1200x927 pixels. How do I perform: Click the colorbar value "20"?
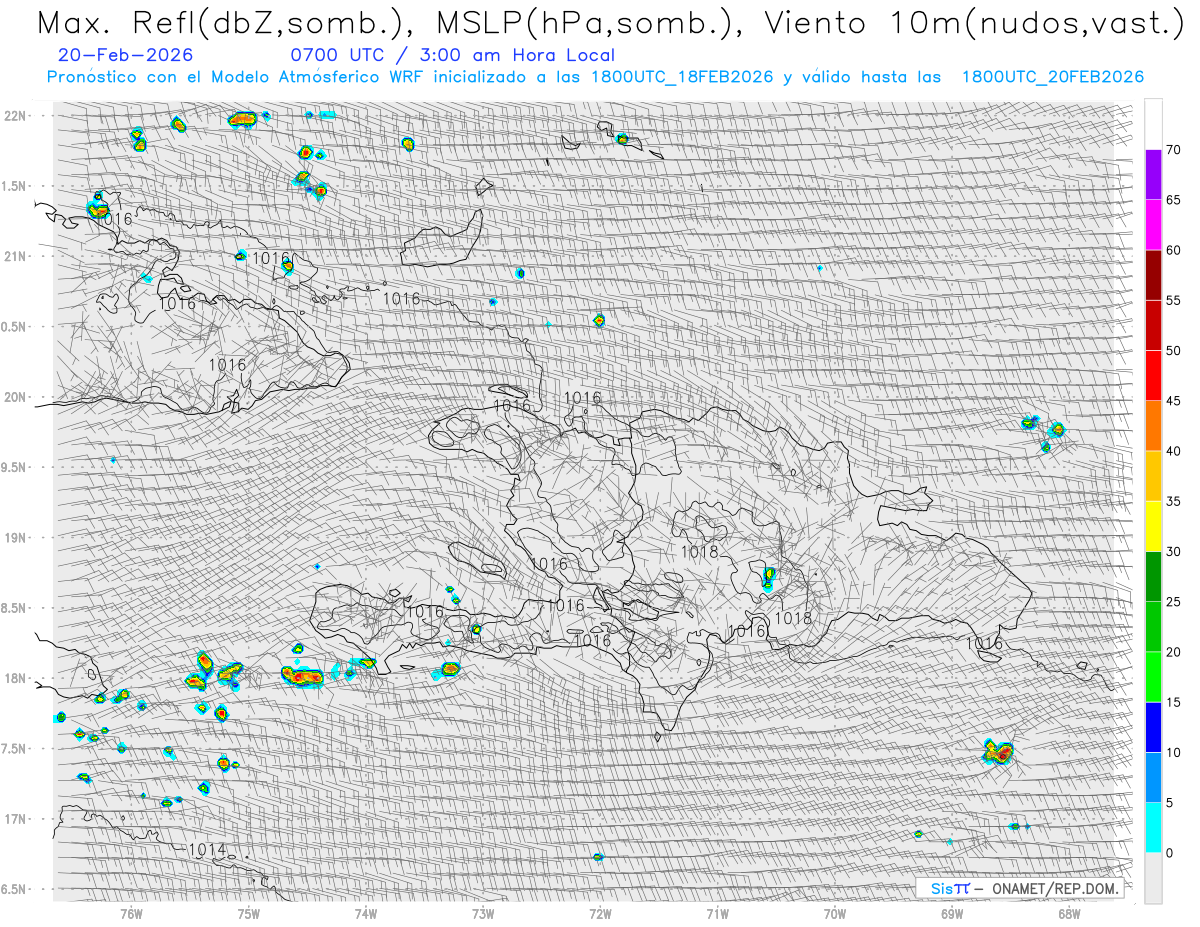click(1173, 652)
